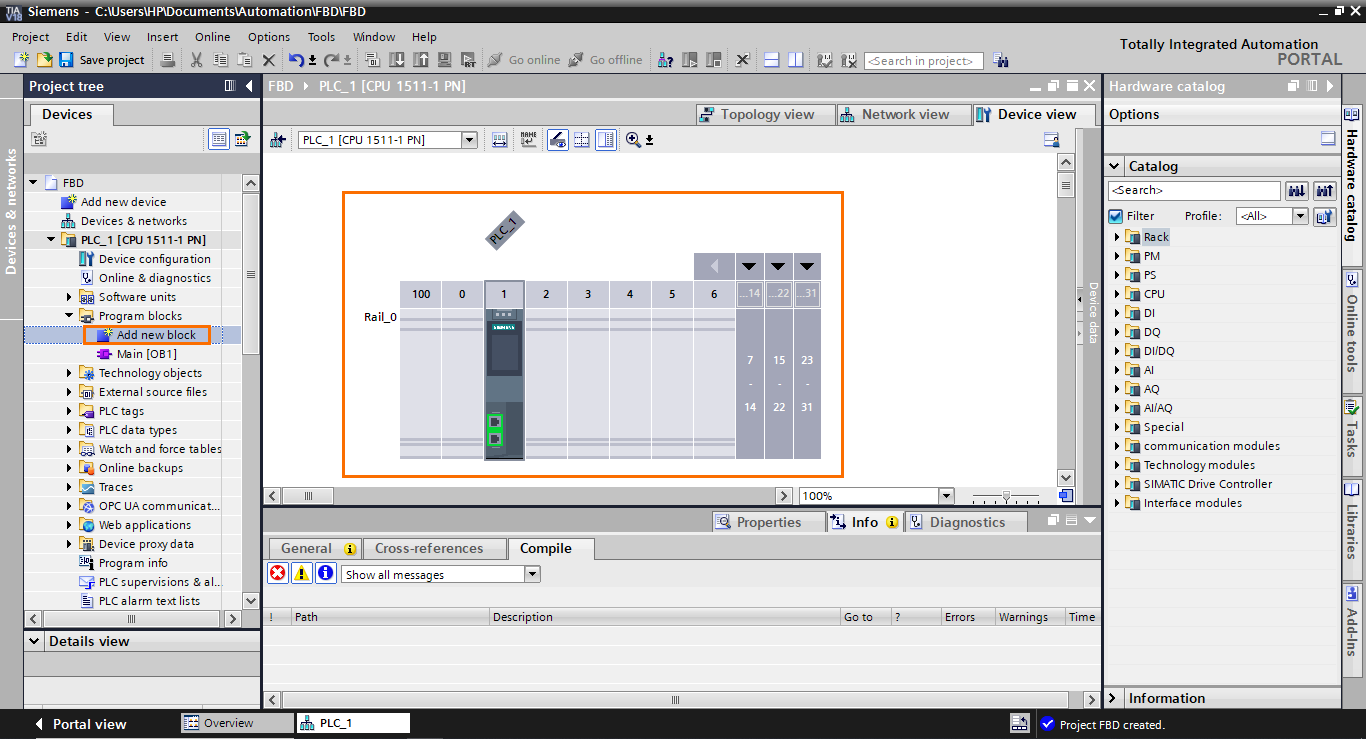The height and width of the screenshot is (739, 1366).
Task: Toggle the page break display icon
Action: (581, 140)
